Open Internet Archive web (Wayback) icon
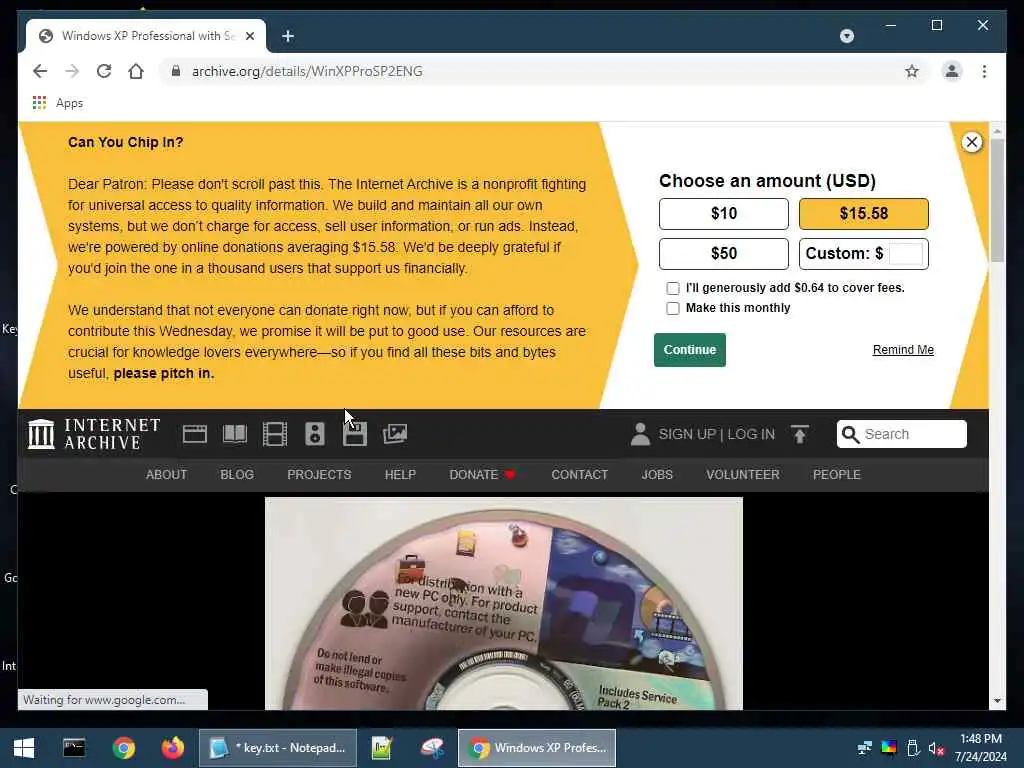1024x768 pixels. coord(195,434)
